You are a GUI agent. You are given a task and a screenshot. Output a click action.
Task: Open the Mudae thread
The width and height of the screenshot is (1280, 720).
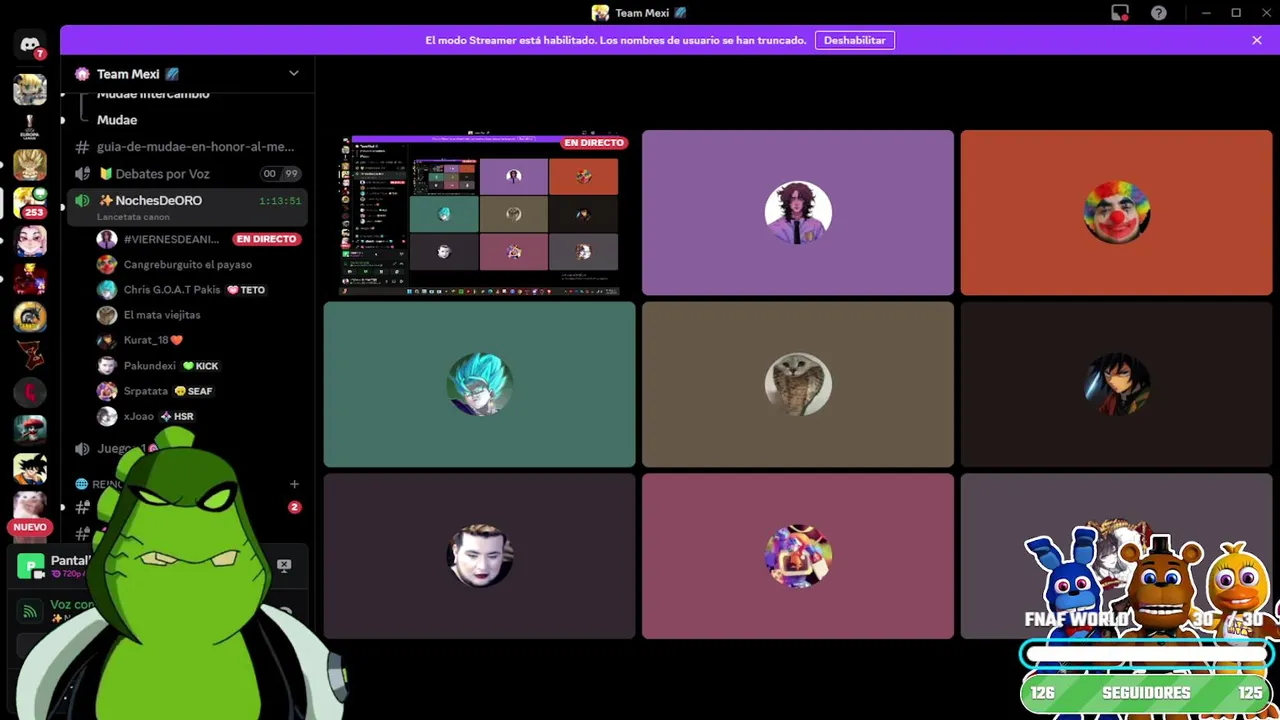(117, 120)
